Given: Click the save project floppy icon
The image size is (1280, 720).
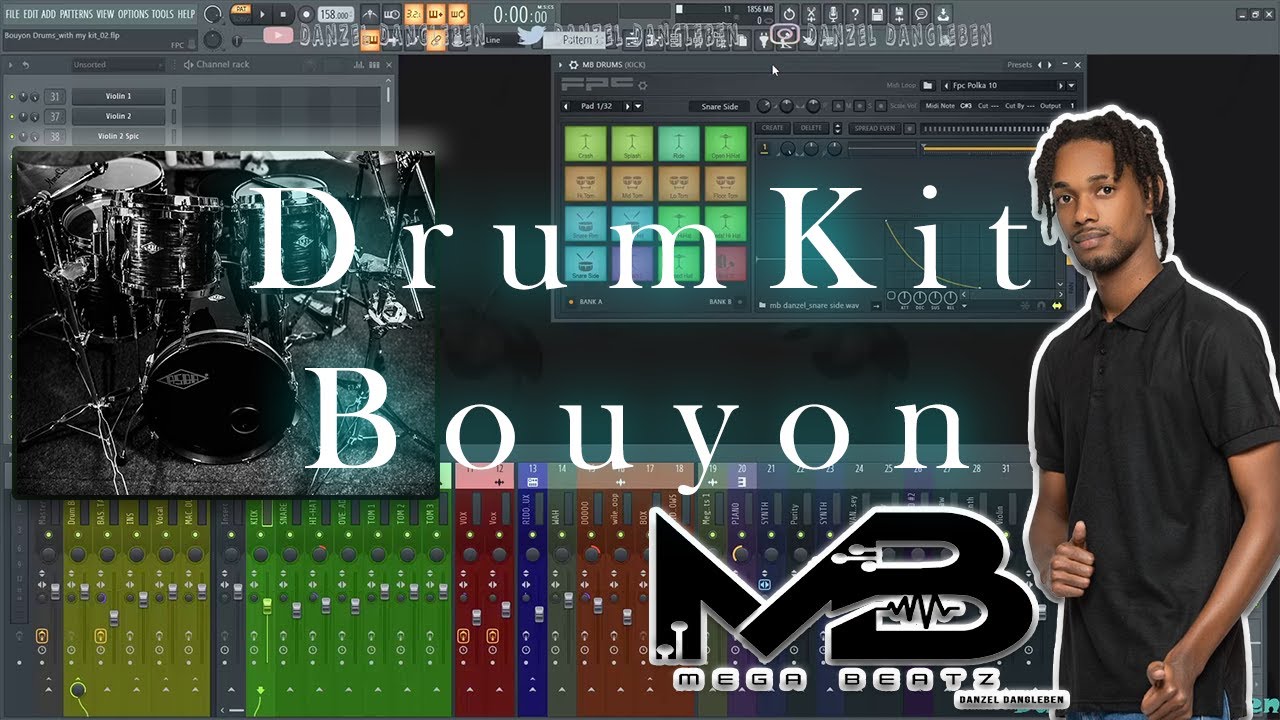Looking at the screenshot, I should (877, 14).
